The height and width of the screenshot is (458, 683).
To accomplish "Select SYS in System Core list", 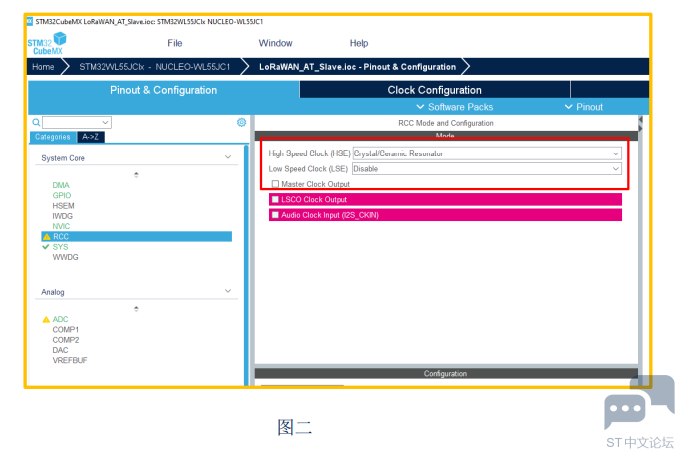I will click(x=61, y=247).
